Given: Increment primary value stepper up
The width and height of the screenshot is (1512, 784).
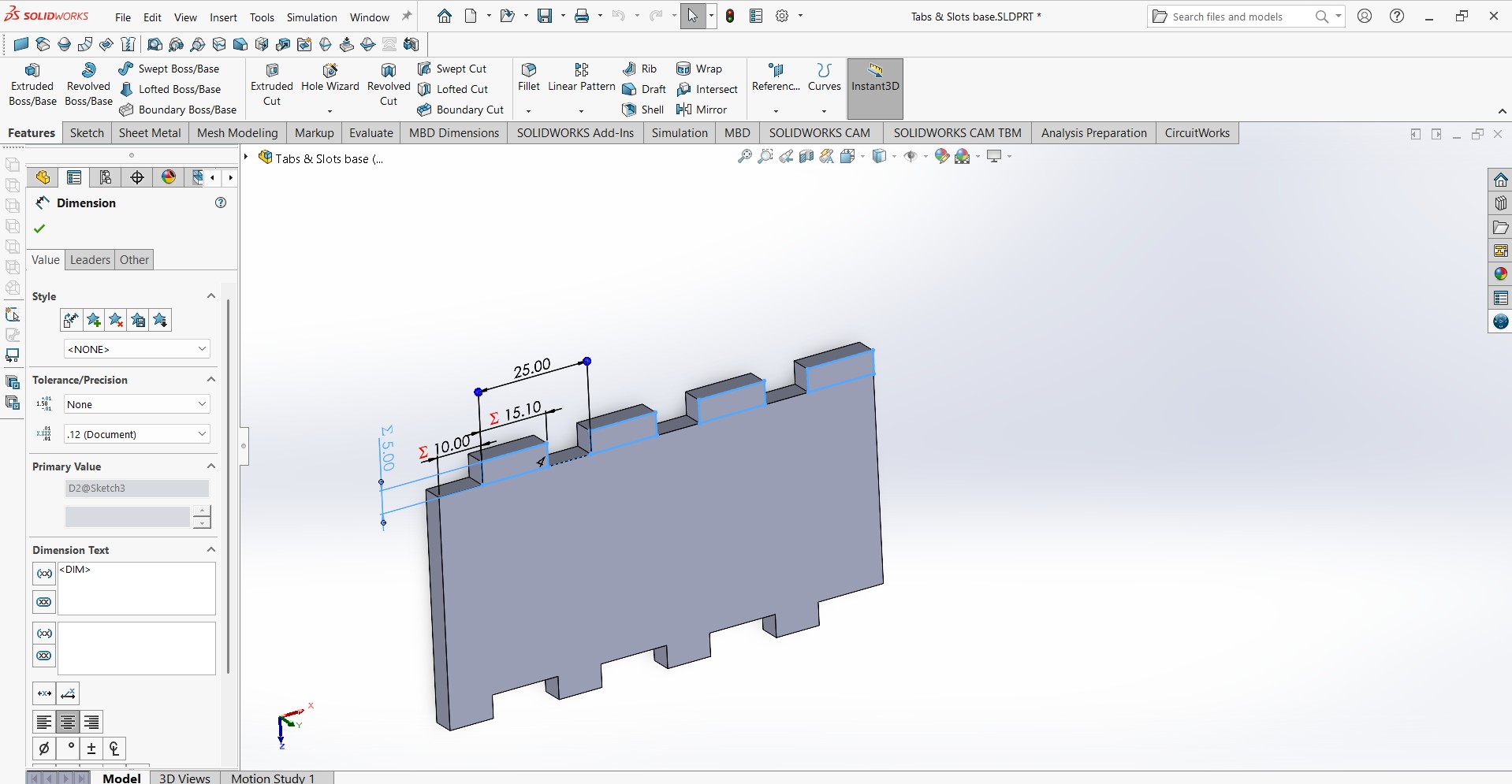Looking at the screenshot, I should point(202,511).
